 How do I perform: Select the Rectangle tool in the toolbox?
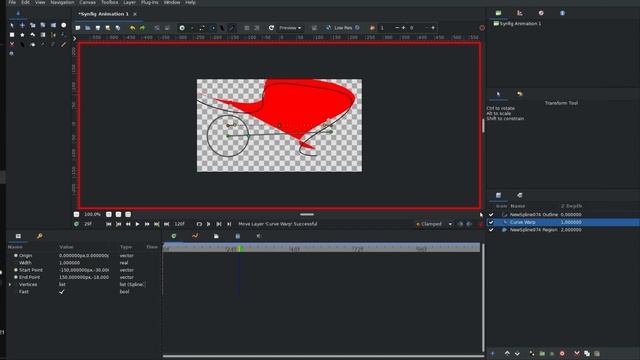[12, 35]
